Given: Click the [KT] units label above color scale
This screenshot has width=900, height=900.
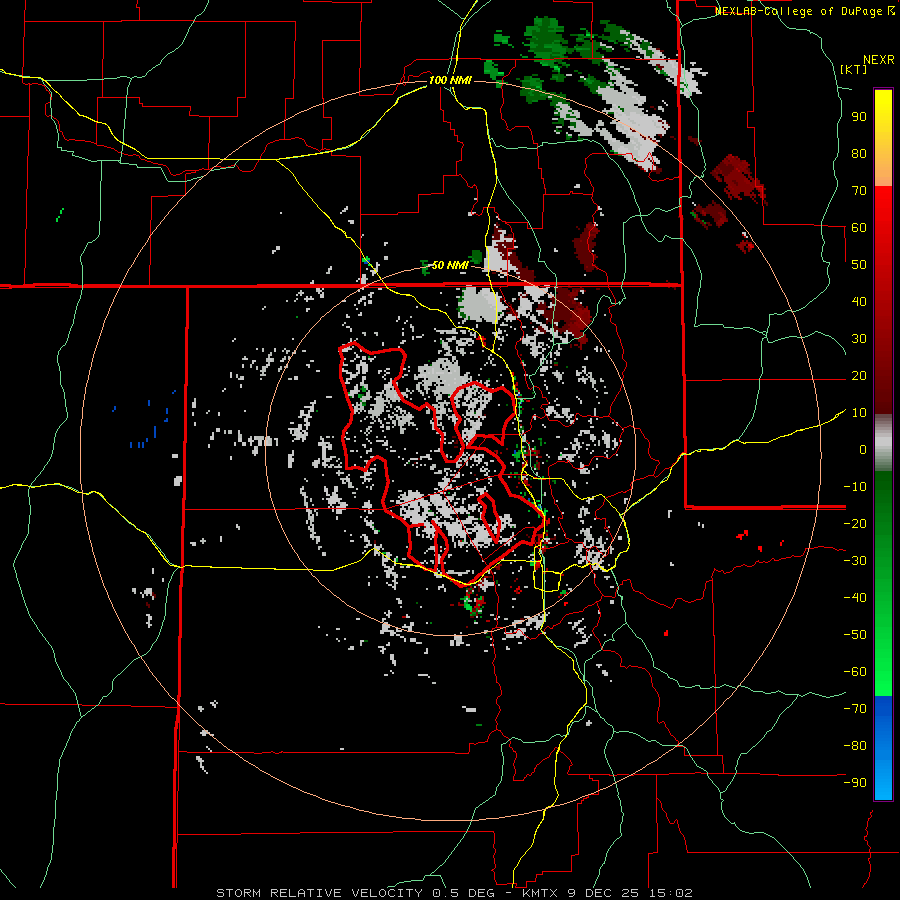Looking at the screenshot, I should 854,69.
